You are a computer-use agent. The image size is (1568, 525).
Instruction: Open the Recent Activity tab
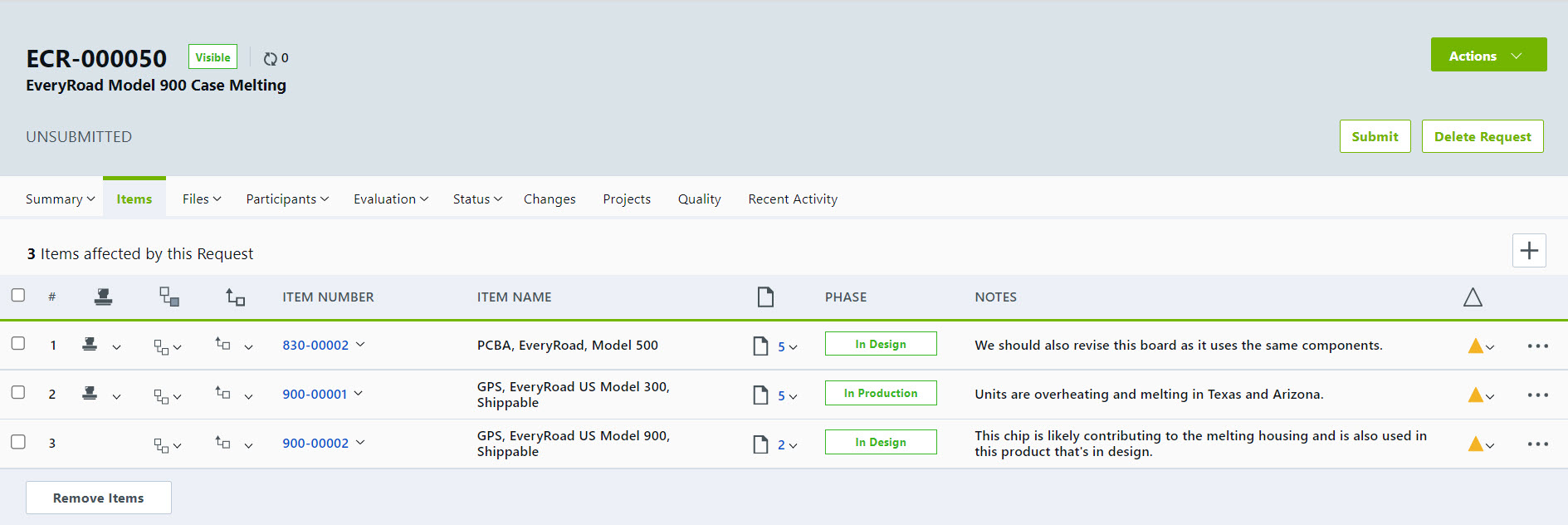[792, 199]
